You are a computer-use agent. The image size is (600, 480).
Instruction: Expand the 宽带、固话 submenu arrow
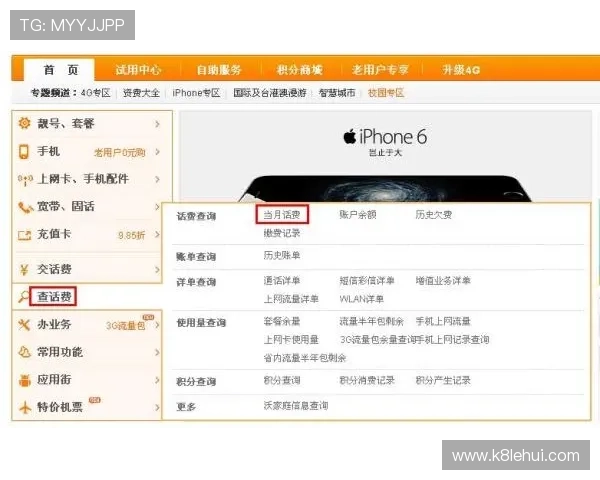pyautogui.click(x=157, y=207)
